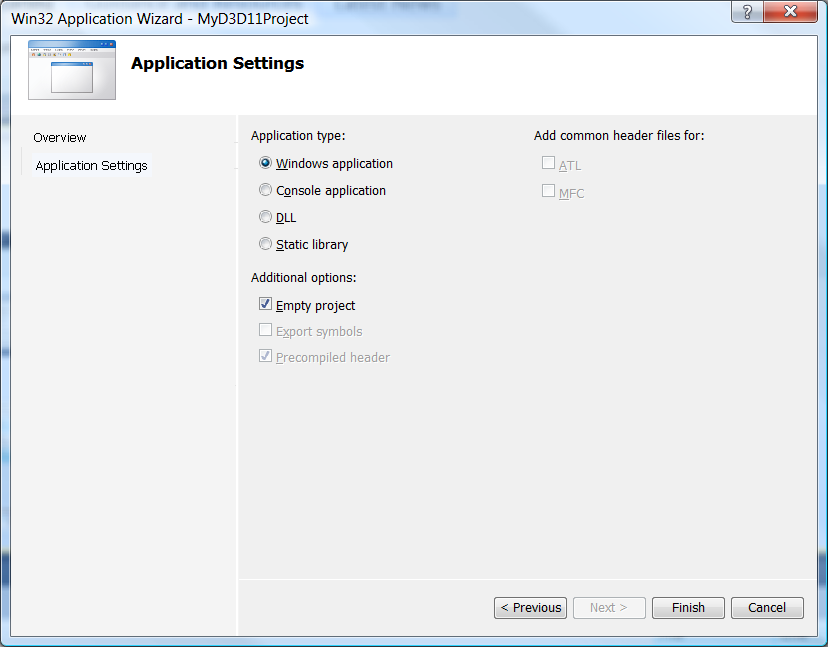
Task: Click the Help question mark button
Action: tap(747, 13)
